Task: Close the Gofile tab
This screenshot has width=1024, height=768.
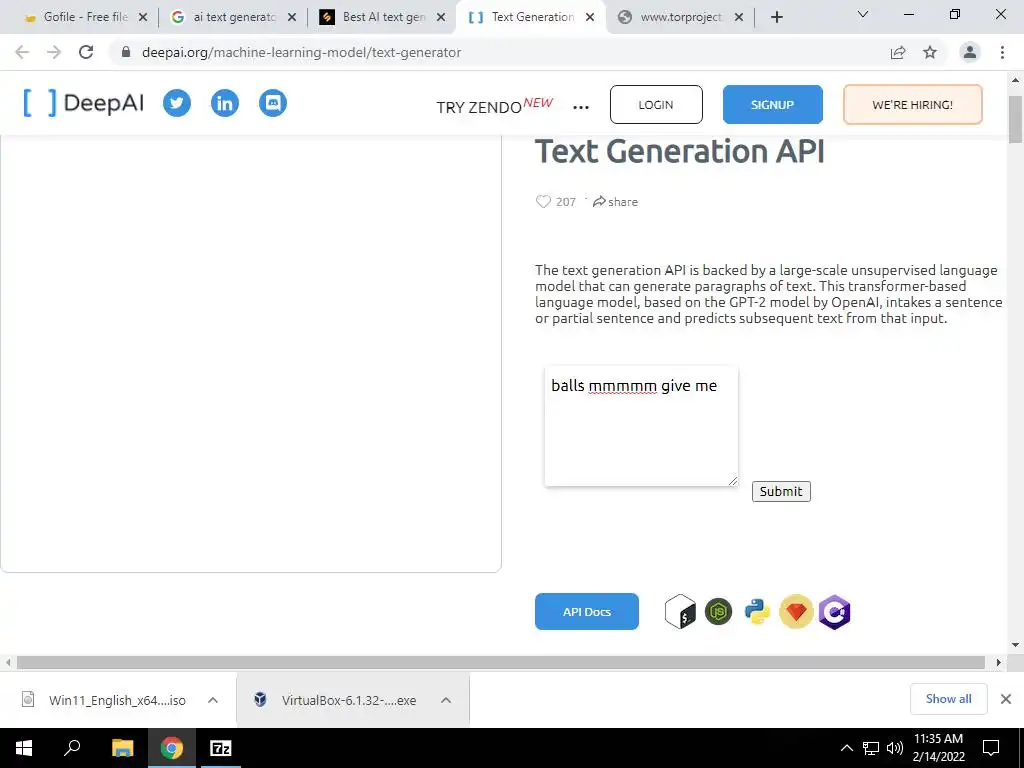Action: [x=143, y=18]
